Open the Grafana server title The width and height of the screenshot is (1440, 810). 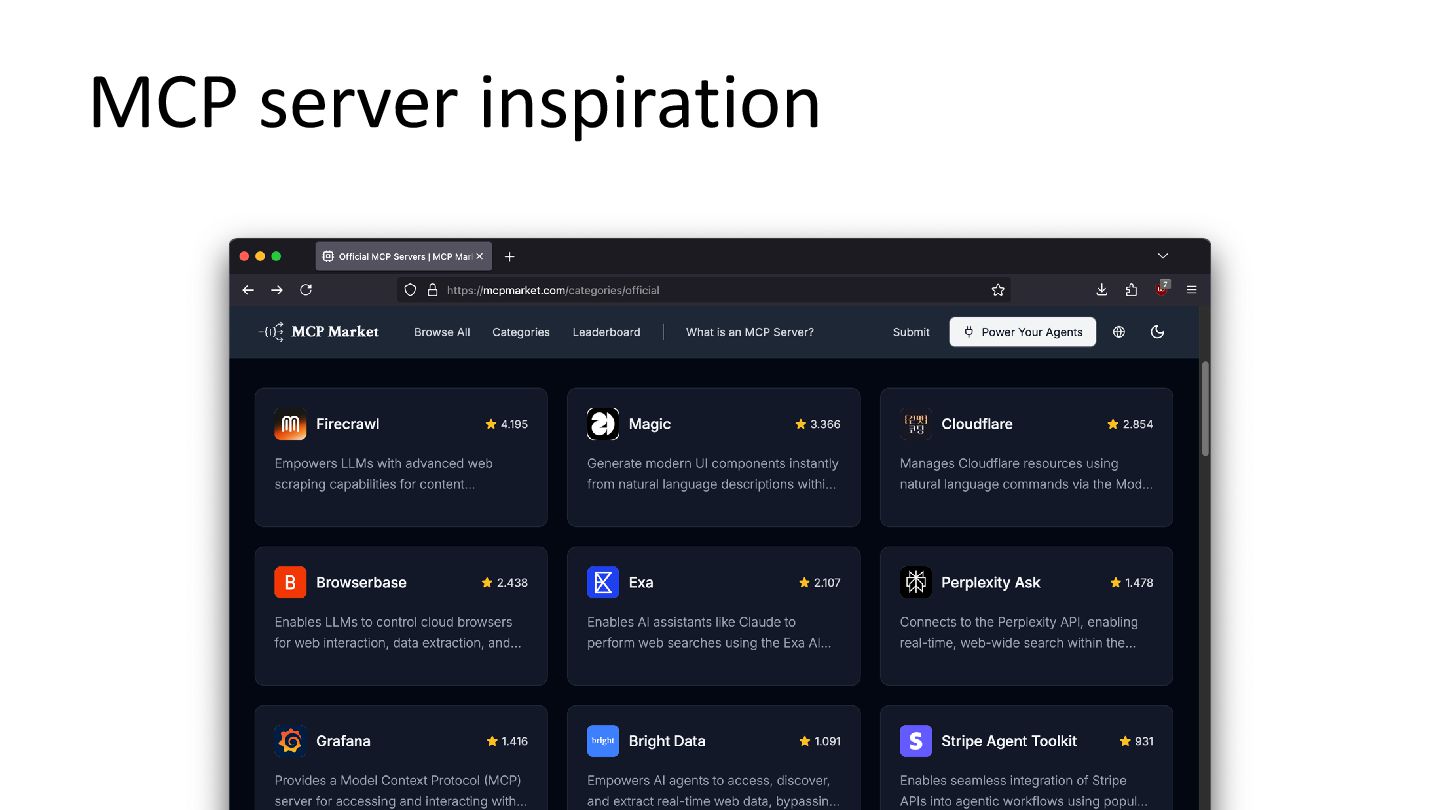343,741
